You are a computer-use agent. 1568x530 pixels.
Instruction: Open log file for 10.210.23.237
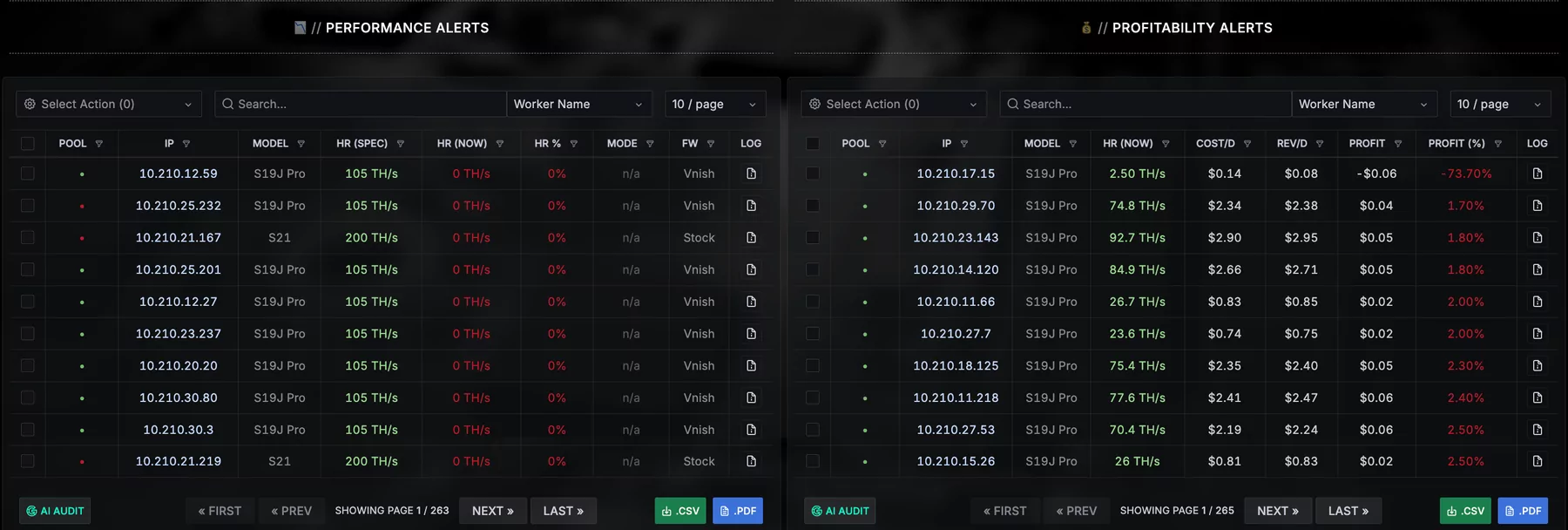pos(751,334)
